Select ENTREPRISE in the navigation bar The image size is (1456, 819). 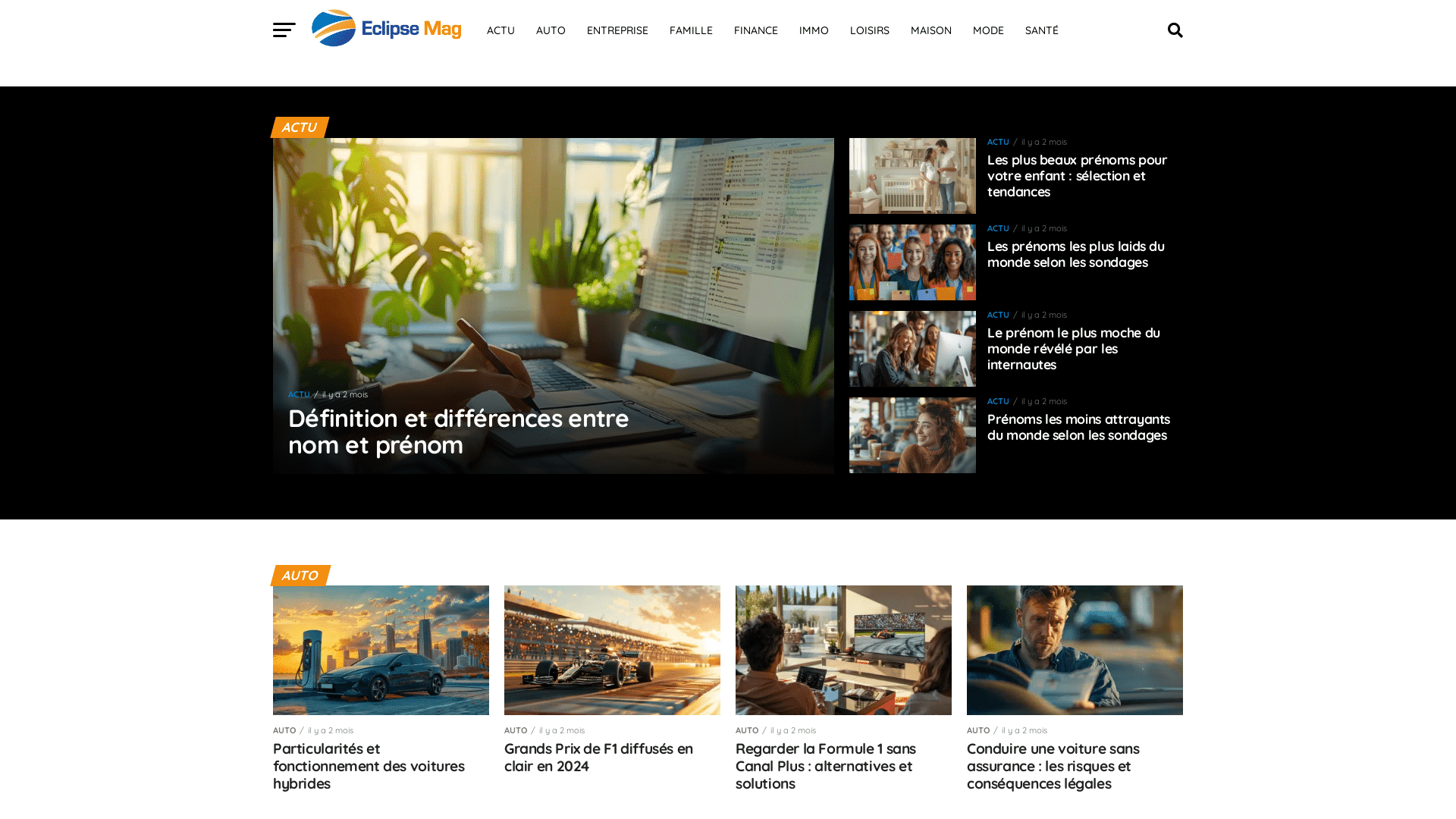point(617,30)
